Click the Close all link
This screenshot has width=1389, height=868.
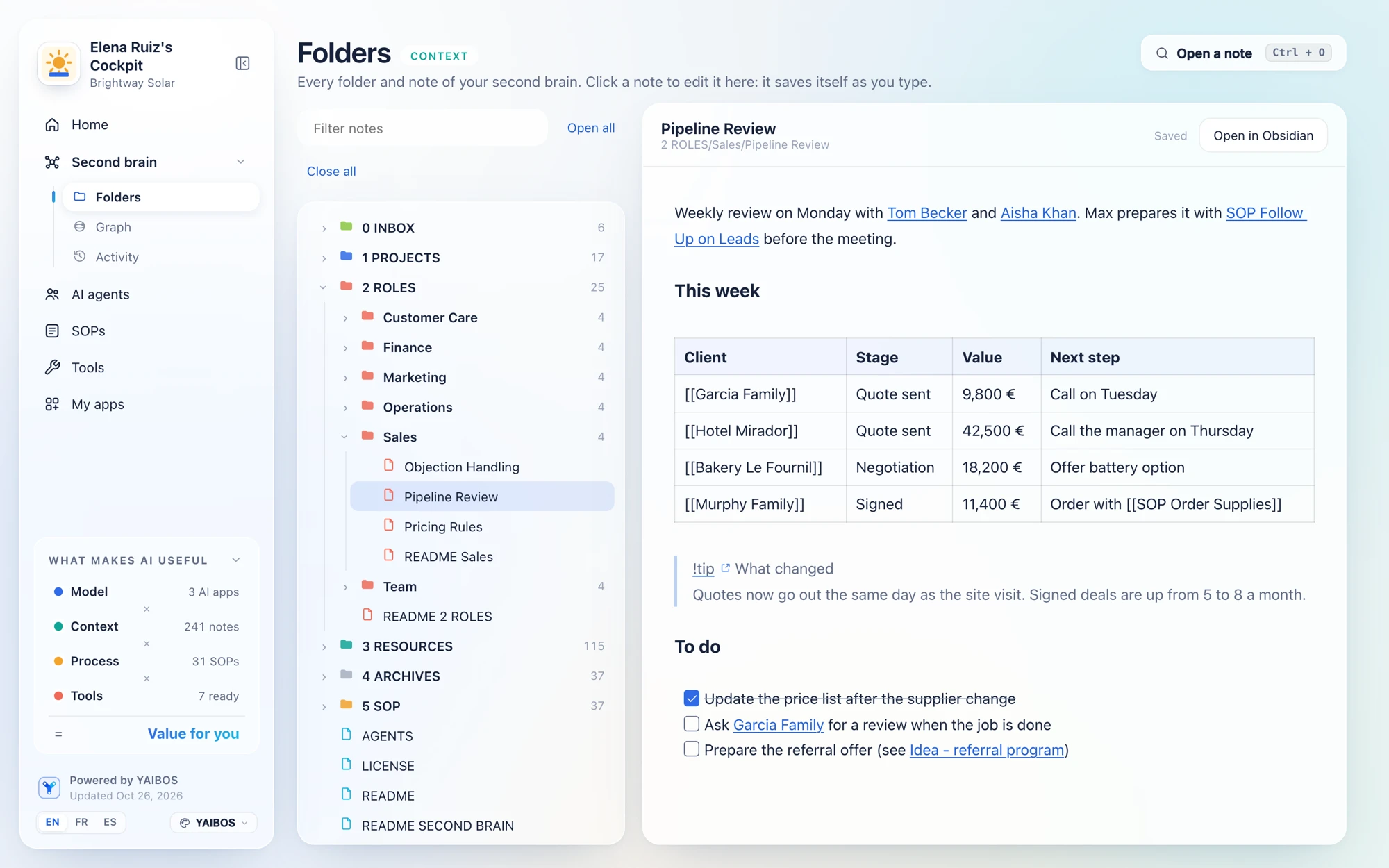(331, 171)
